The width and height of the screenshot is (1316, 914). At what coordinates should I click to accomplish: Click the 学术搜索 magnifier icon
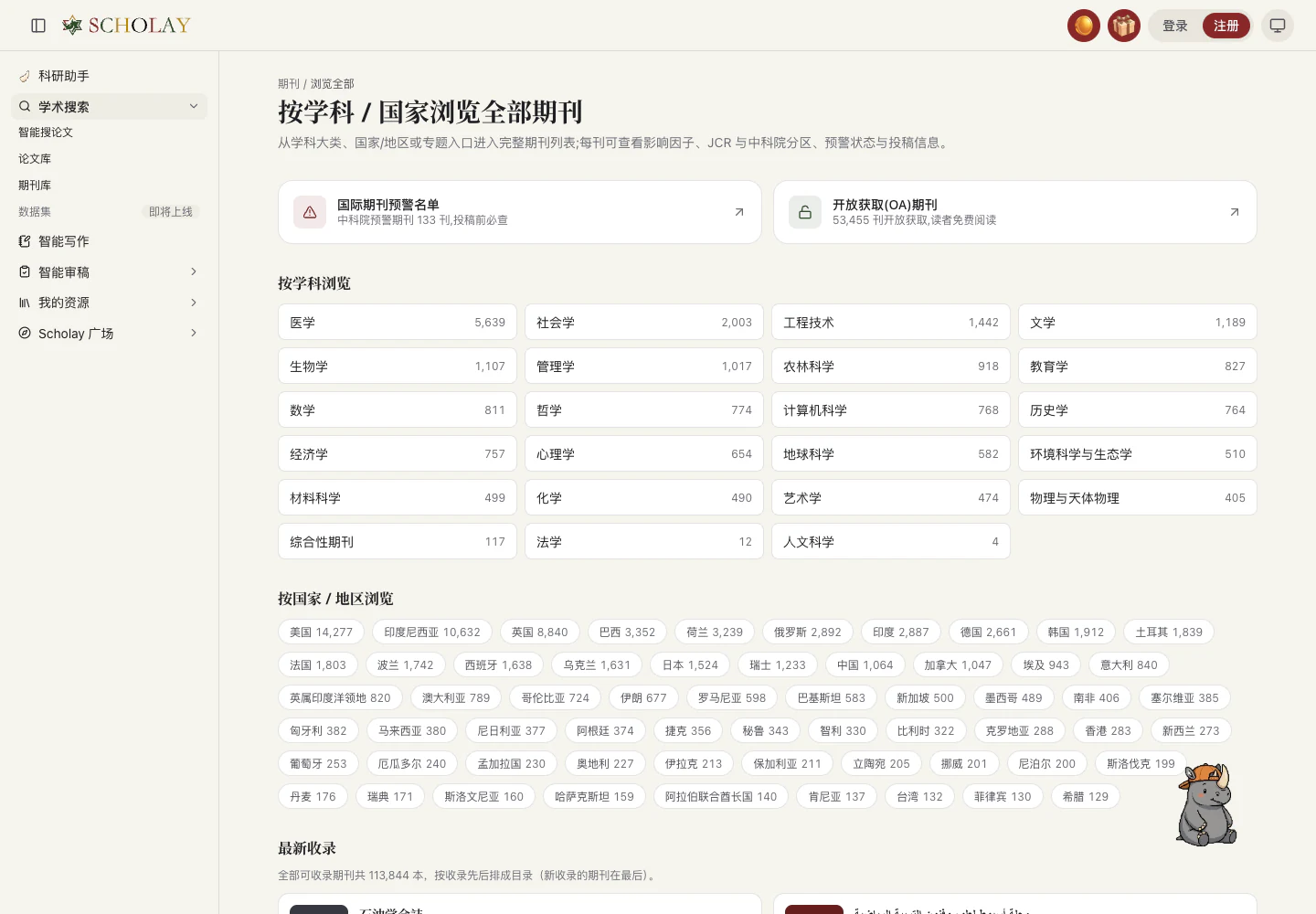[x=25, y=106]
